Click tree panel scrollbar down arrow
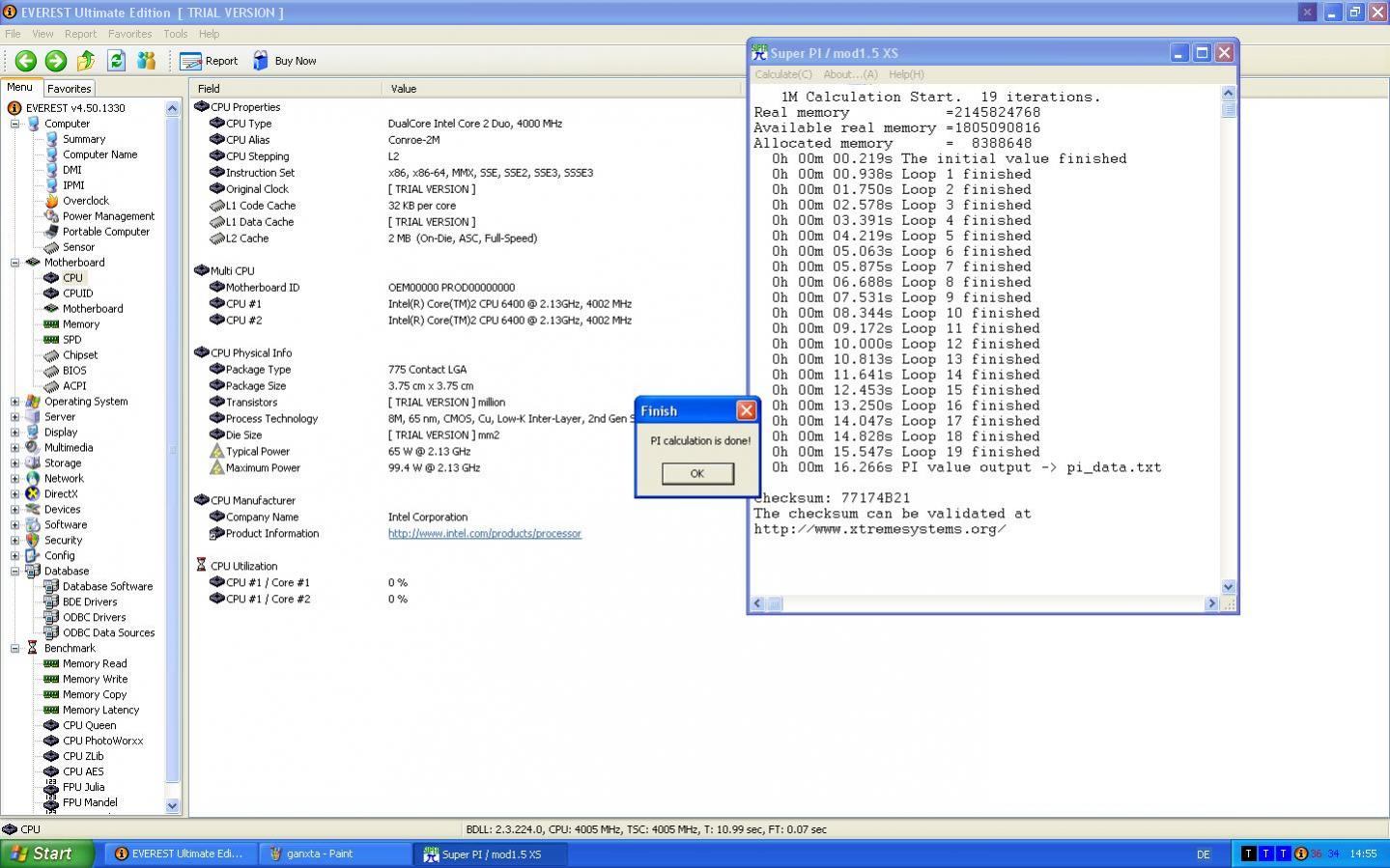This screenshot has height=868, width=1390. [172, 805]
